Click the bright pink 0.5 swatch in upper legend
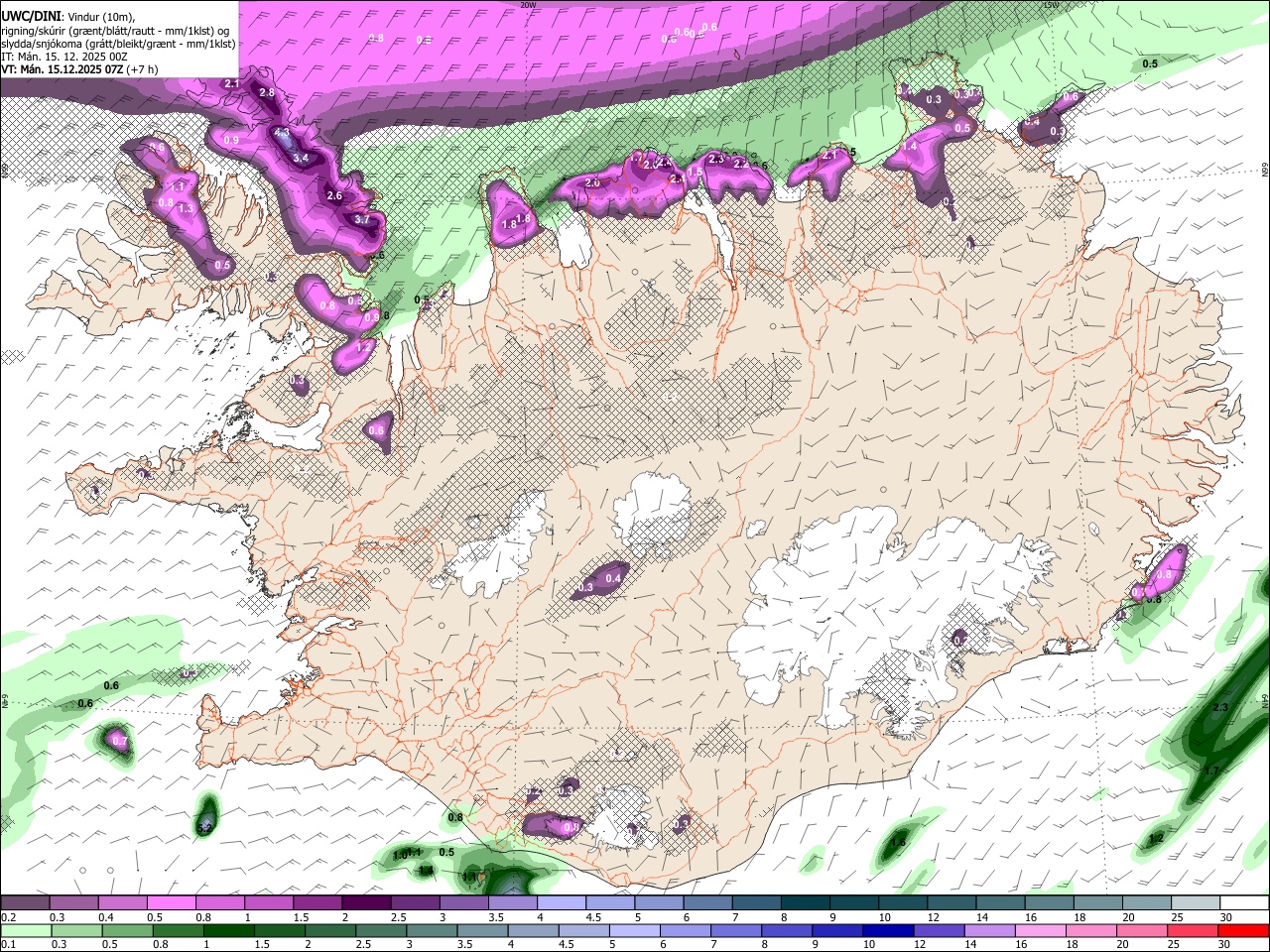This screenshot has width=1270, height=952. (172, 903)
